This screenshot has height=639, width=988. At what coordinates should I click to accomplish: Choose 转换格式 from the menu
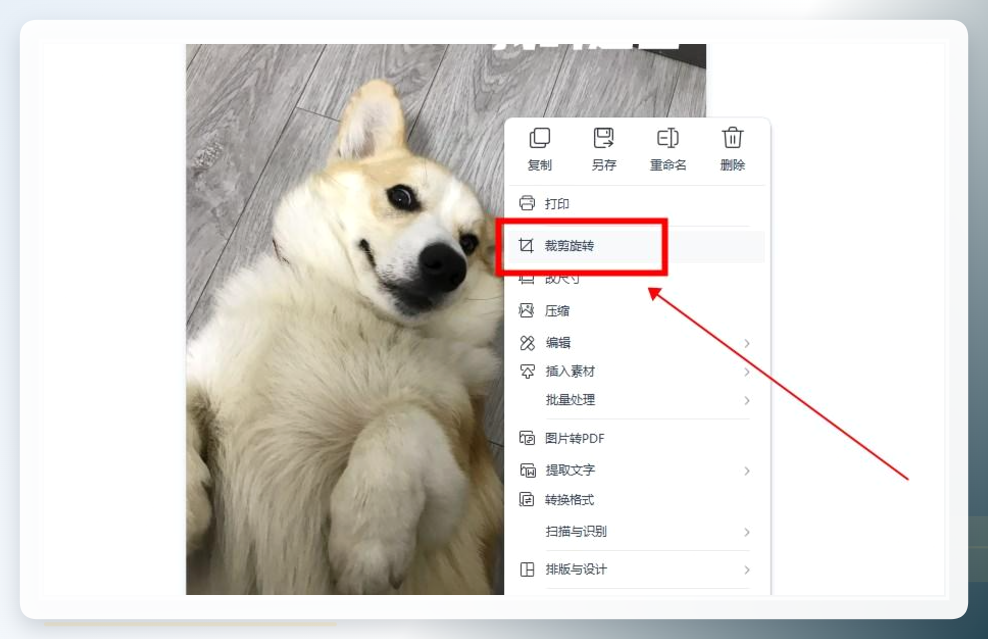(x=636, y=500)
